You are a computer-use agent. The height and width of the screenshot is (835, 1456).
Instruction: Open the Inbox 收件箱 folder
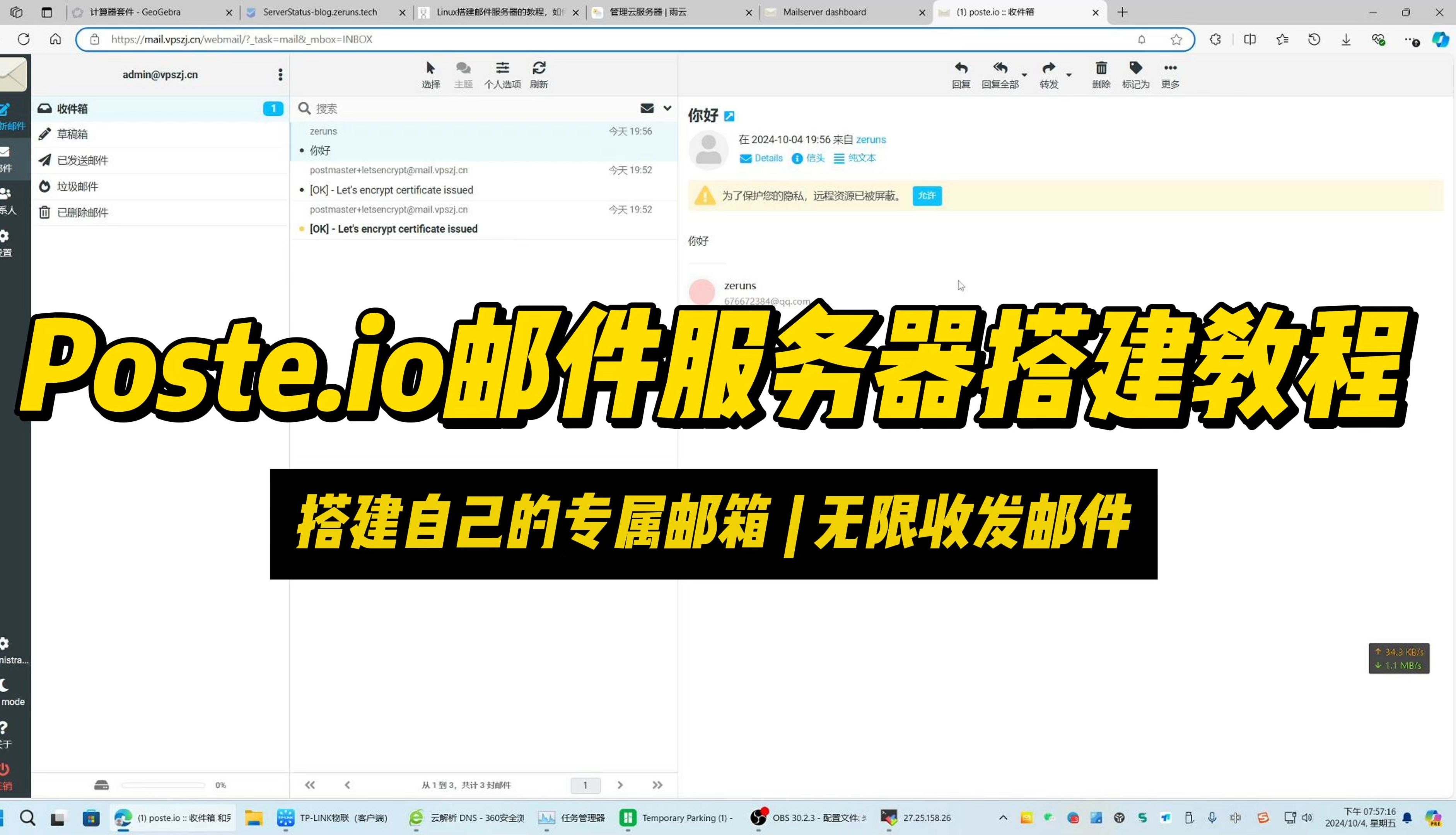(160, 108)
